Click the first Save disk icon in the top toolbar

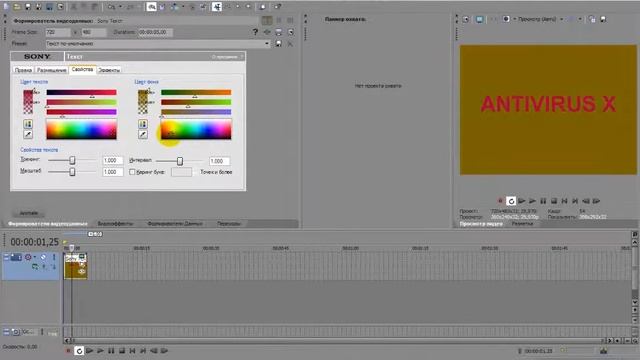coord(28,7)
